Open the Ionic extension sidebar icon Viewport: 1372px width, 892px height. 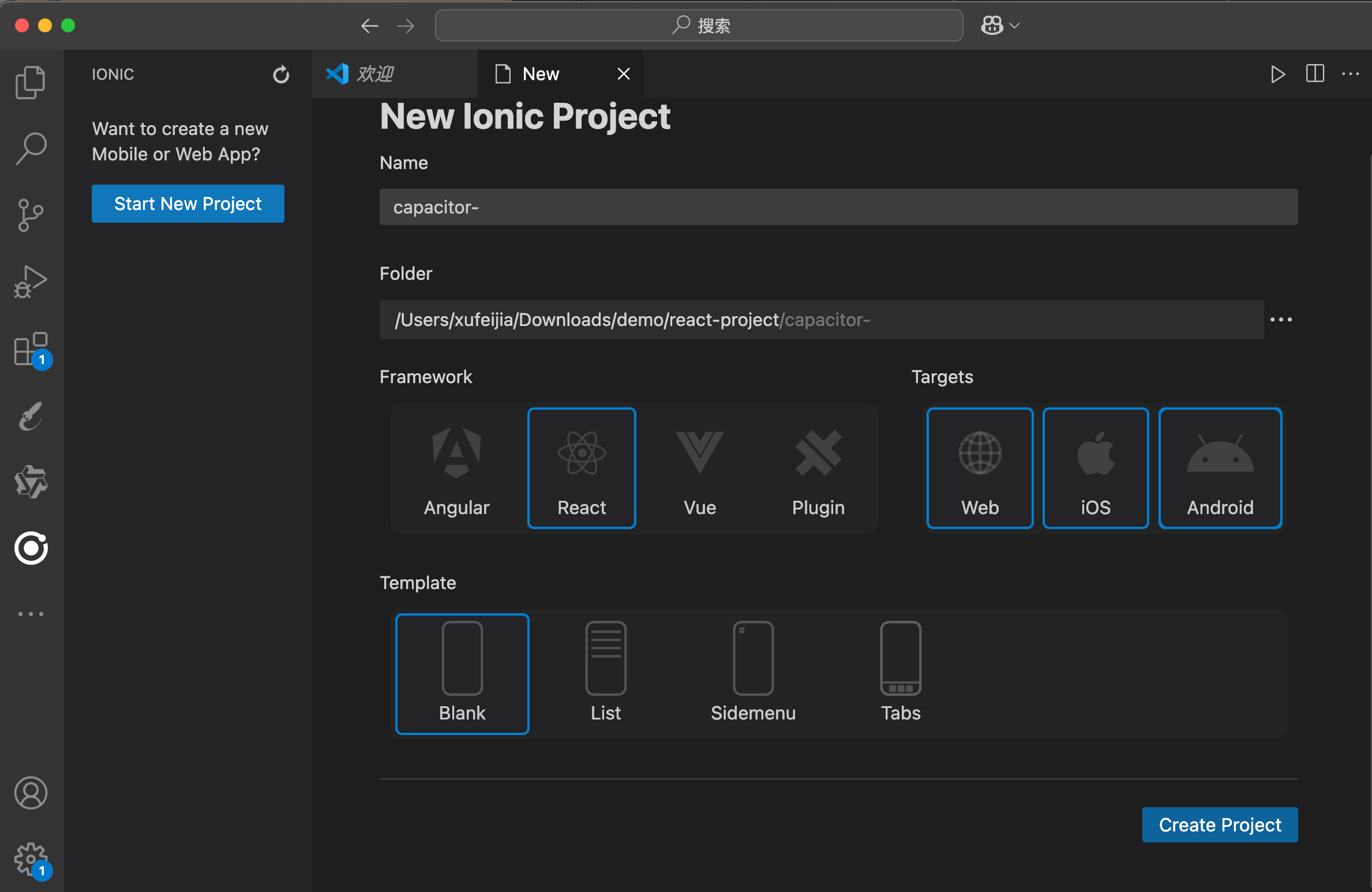(x=31, y=548)
